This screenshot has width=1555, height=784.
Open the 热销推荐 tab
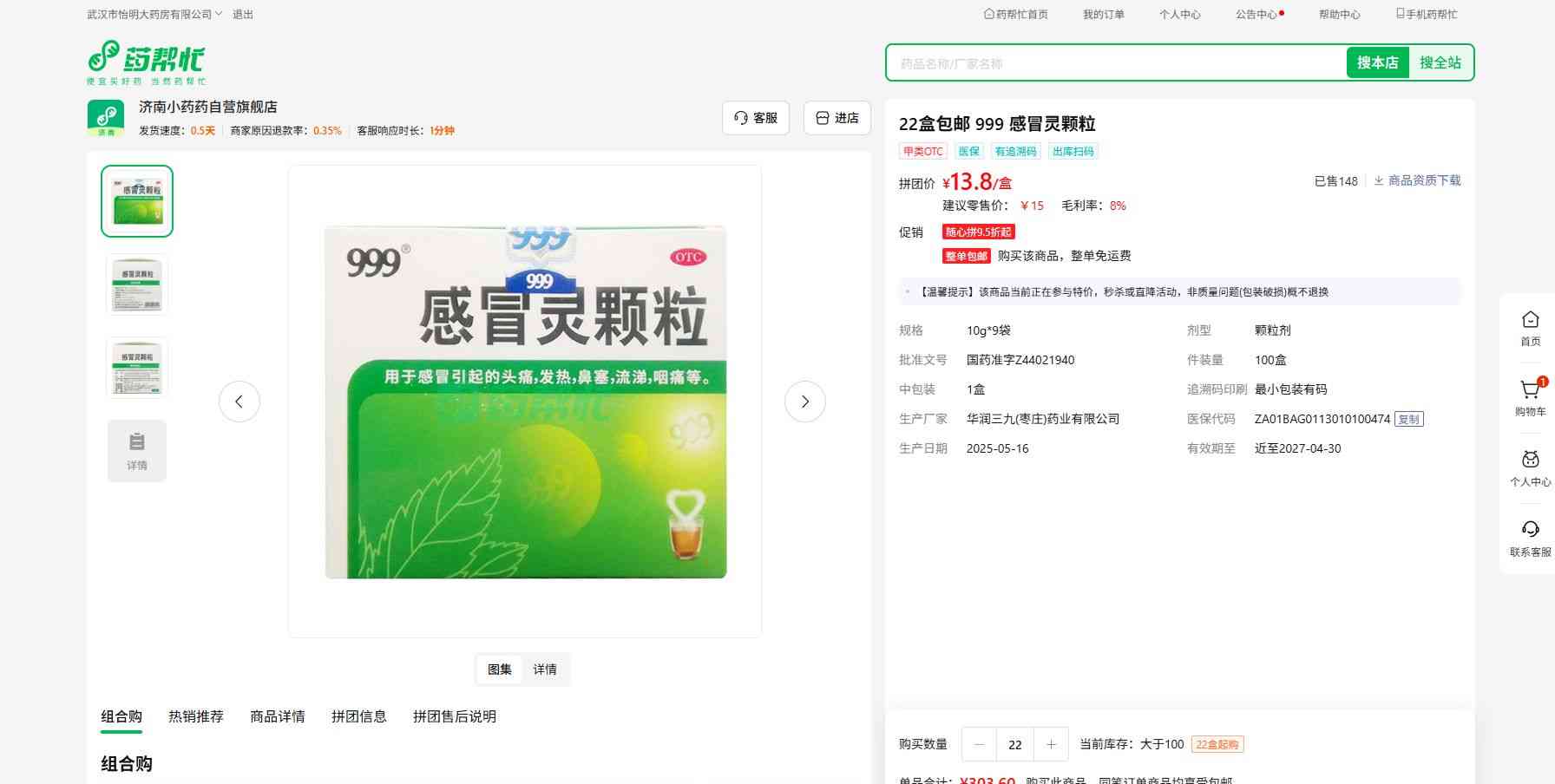tap(196, 716)
